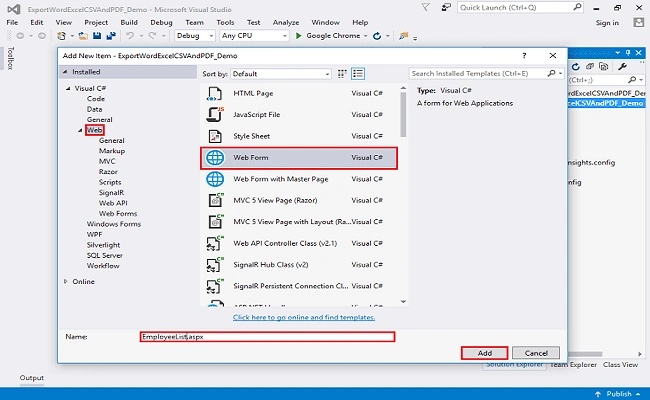The height and width of the screenshot is (400, 650).
Task: Select the Razor category under Web
Action: tap(108, 172)
